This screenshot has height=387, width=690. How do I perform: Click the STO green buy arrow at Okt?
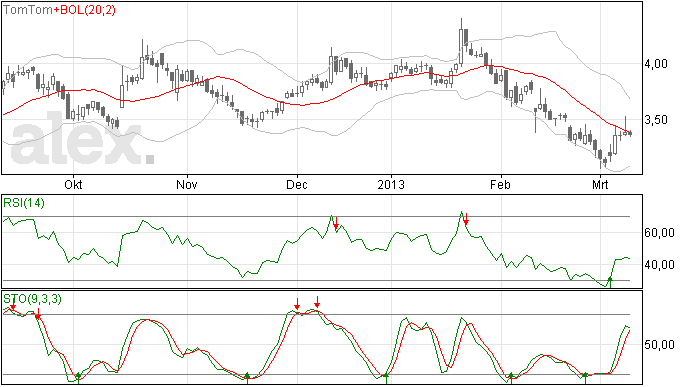point(78,378)
